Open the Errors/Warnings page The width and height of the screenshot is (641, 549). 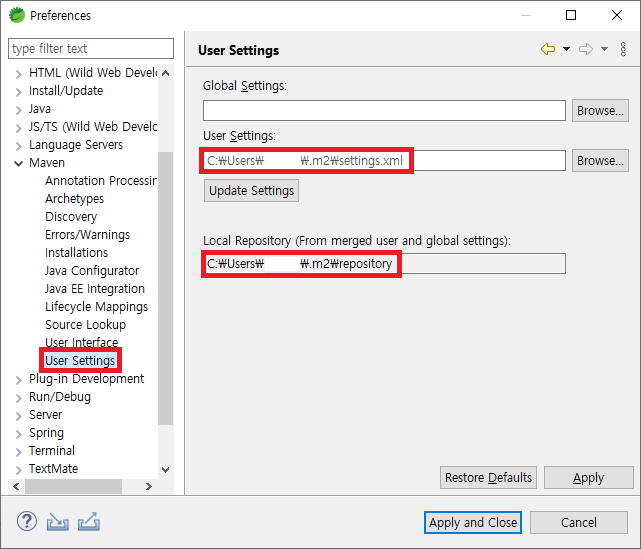(87, 235)
